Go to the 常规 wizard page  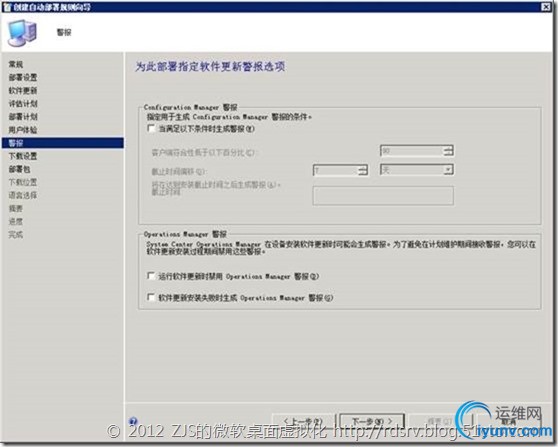pyautogui.click(x=16, y=64)
